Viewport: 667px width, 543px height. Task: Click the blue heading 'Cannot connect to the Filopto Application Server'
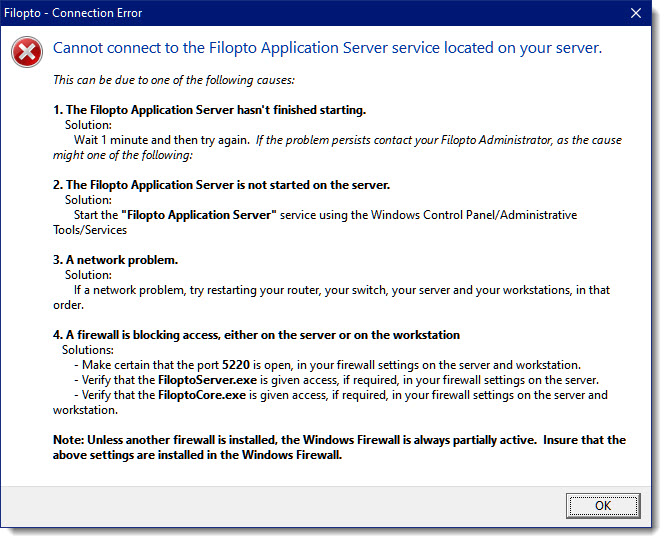pos(327,48)
